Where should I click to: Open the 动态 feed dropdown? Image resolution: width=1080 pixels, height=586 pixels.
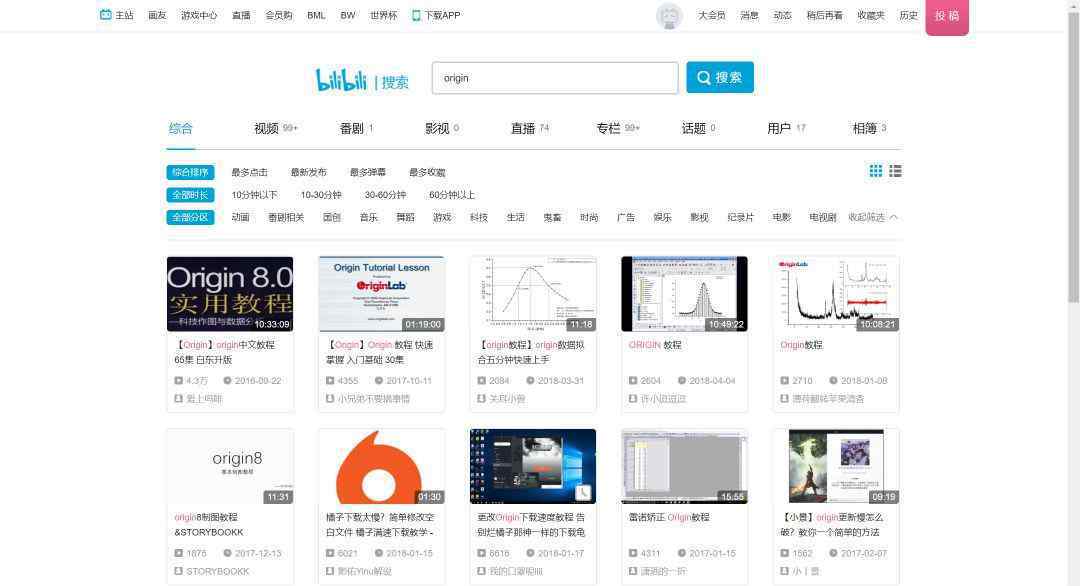click(x=782, y=15)
